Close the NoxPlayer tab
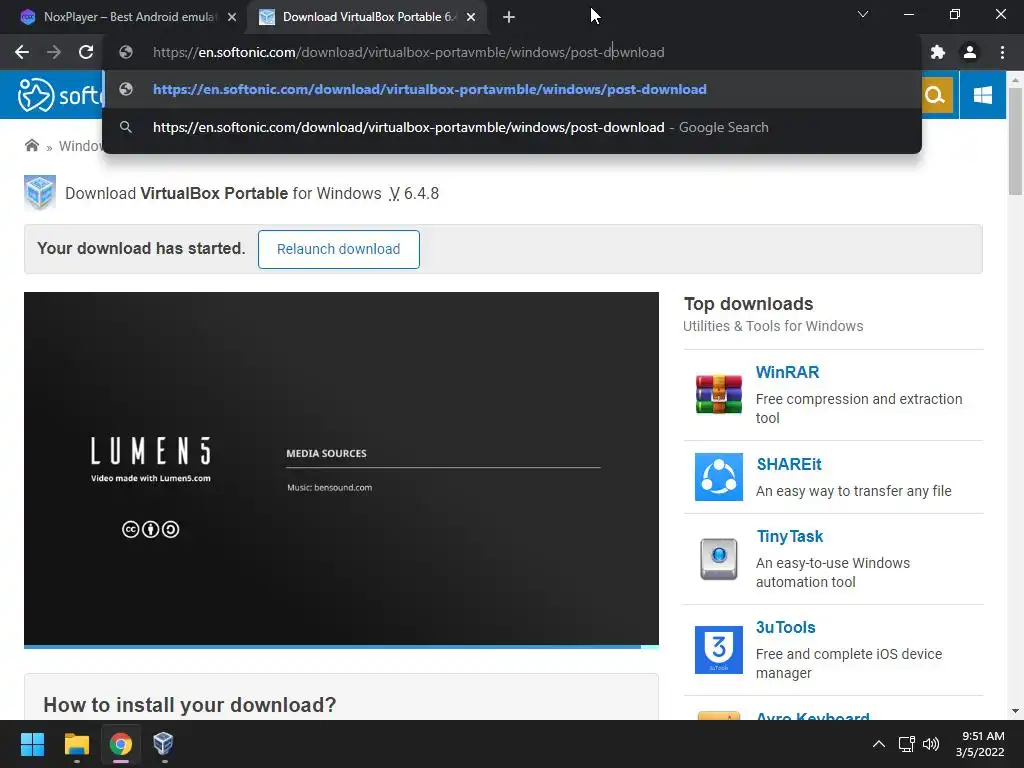The height and width of the screenshot is (768, 1024). click(232, 17)
